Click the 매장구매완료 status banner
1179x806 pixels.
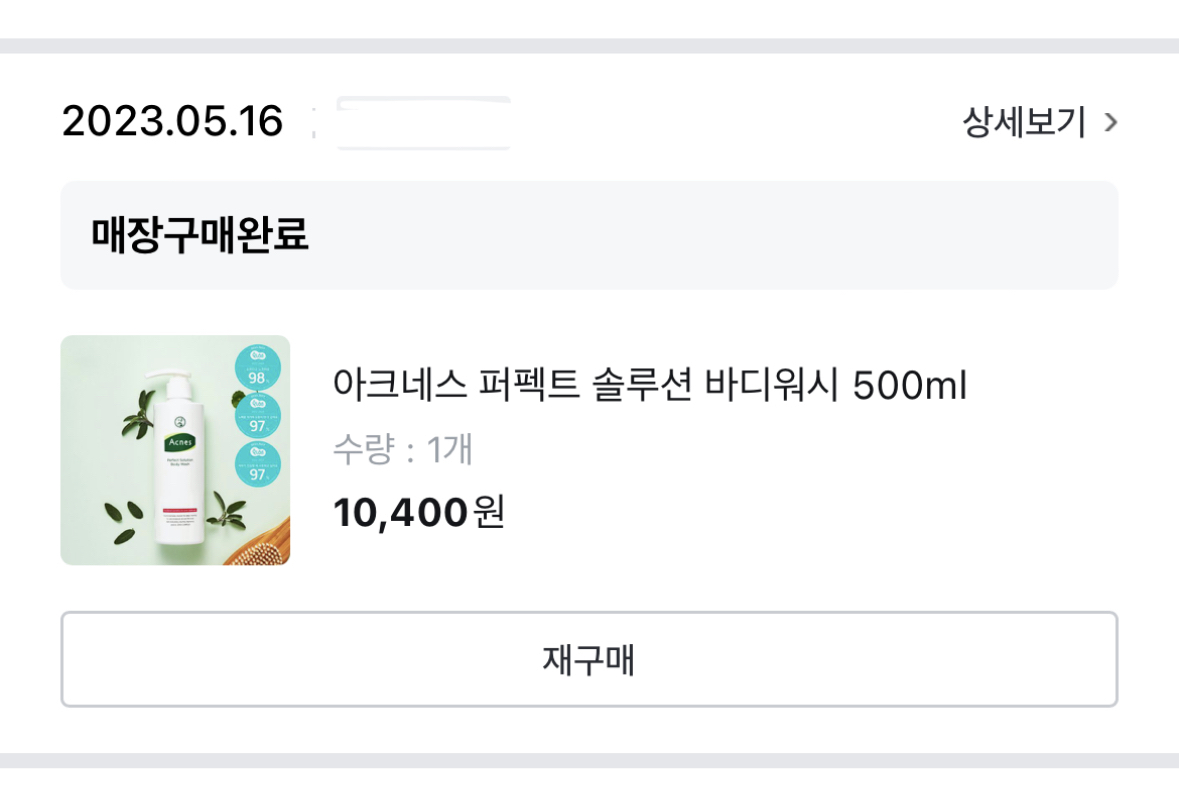(x=589, y=235)
